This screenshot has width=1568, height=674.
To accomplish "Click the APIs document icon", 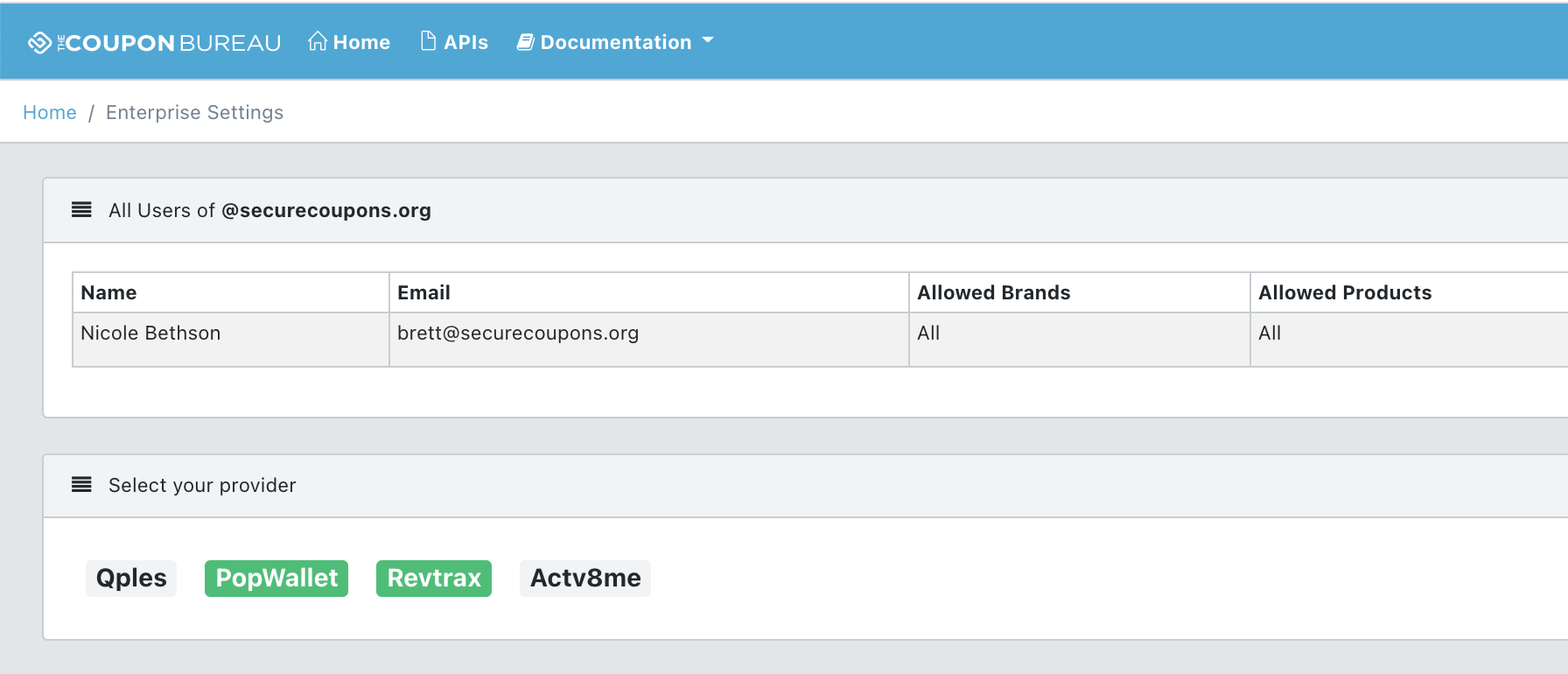I will [428, 41].
